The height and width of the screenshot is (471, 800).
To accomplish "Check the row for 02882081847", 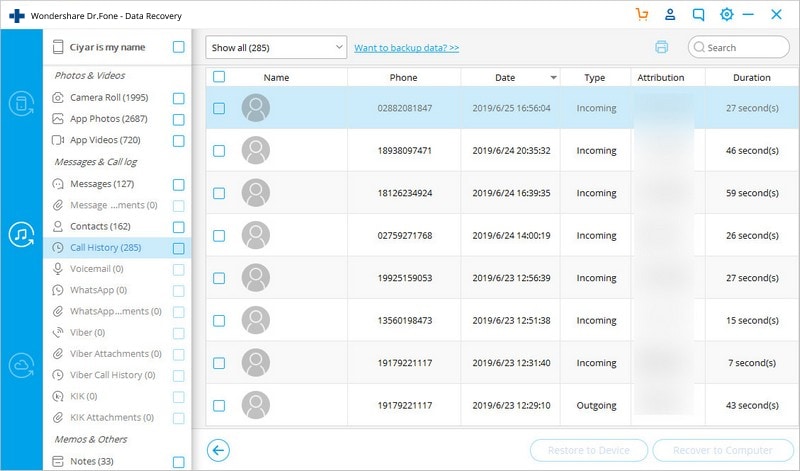I will click(x=219, y=108).
